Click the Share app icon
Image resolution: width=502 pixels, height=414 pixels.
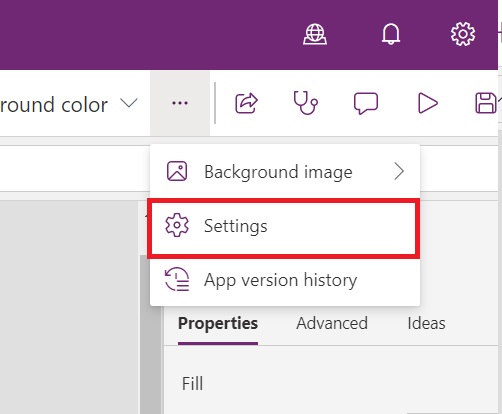coord(246,103)
